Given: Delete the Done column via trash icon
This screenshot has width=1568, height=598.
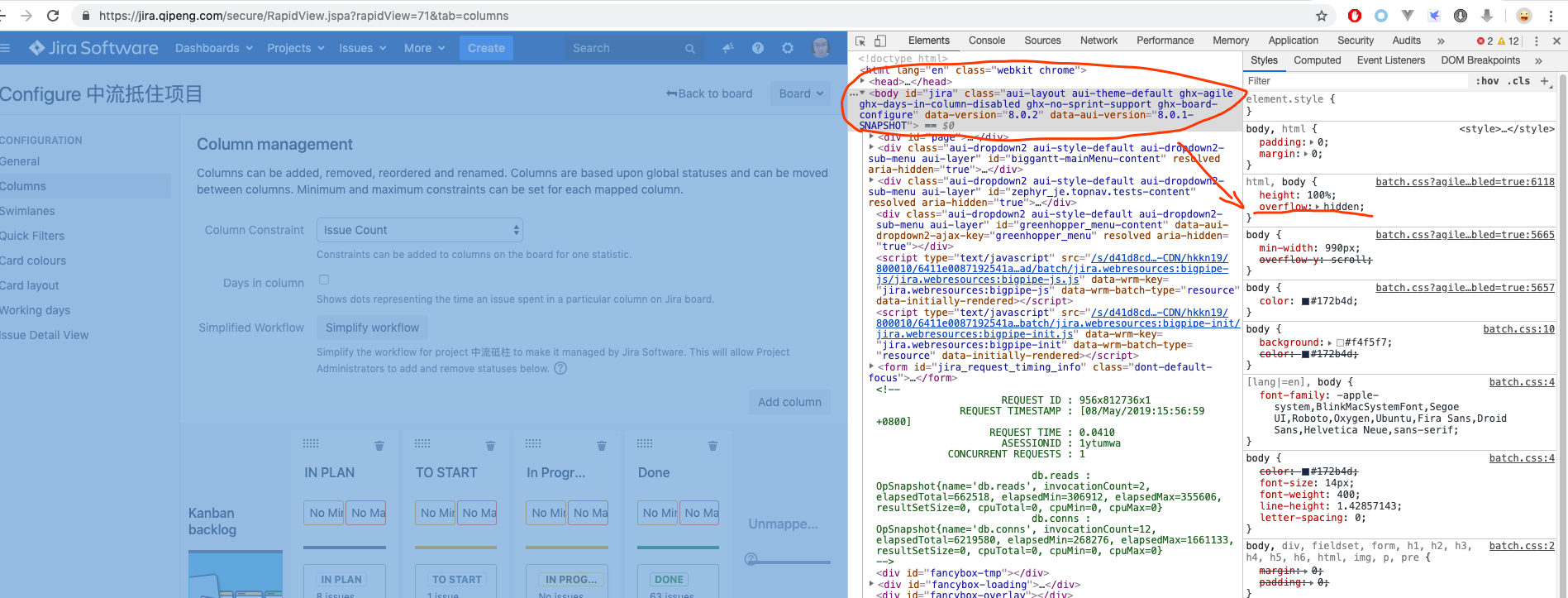Looking at the screenshot, I should (713, 446).
